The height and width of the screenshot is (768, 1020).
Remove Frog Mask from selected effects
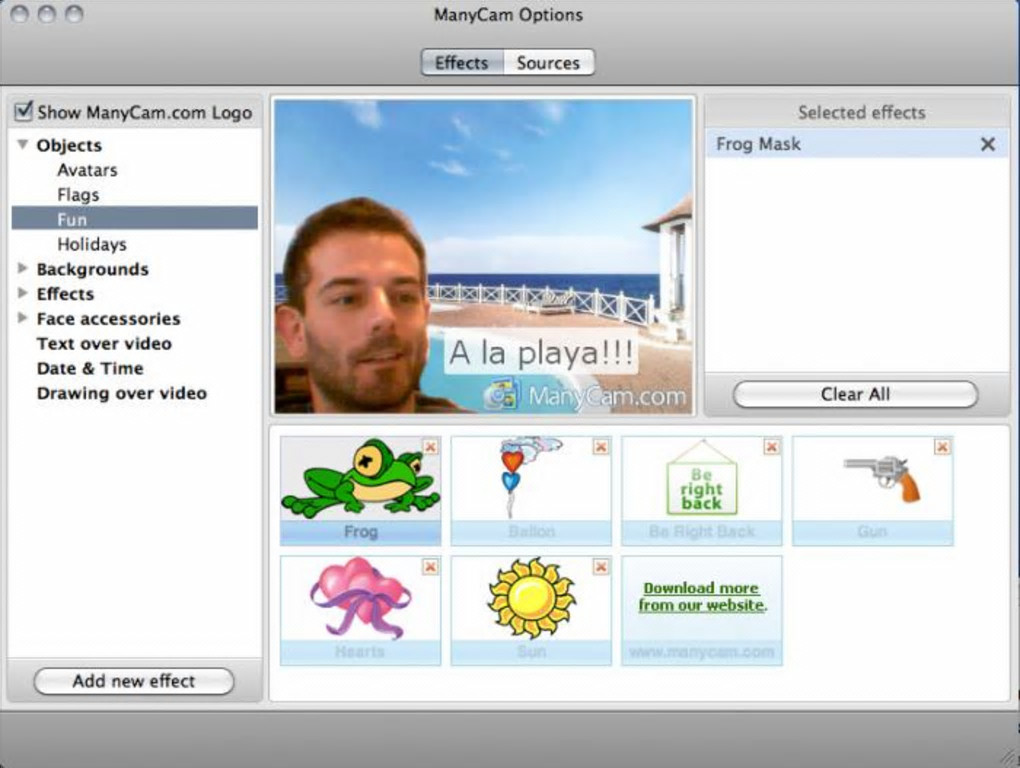click(987, 144)
